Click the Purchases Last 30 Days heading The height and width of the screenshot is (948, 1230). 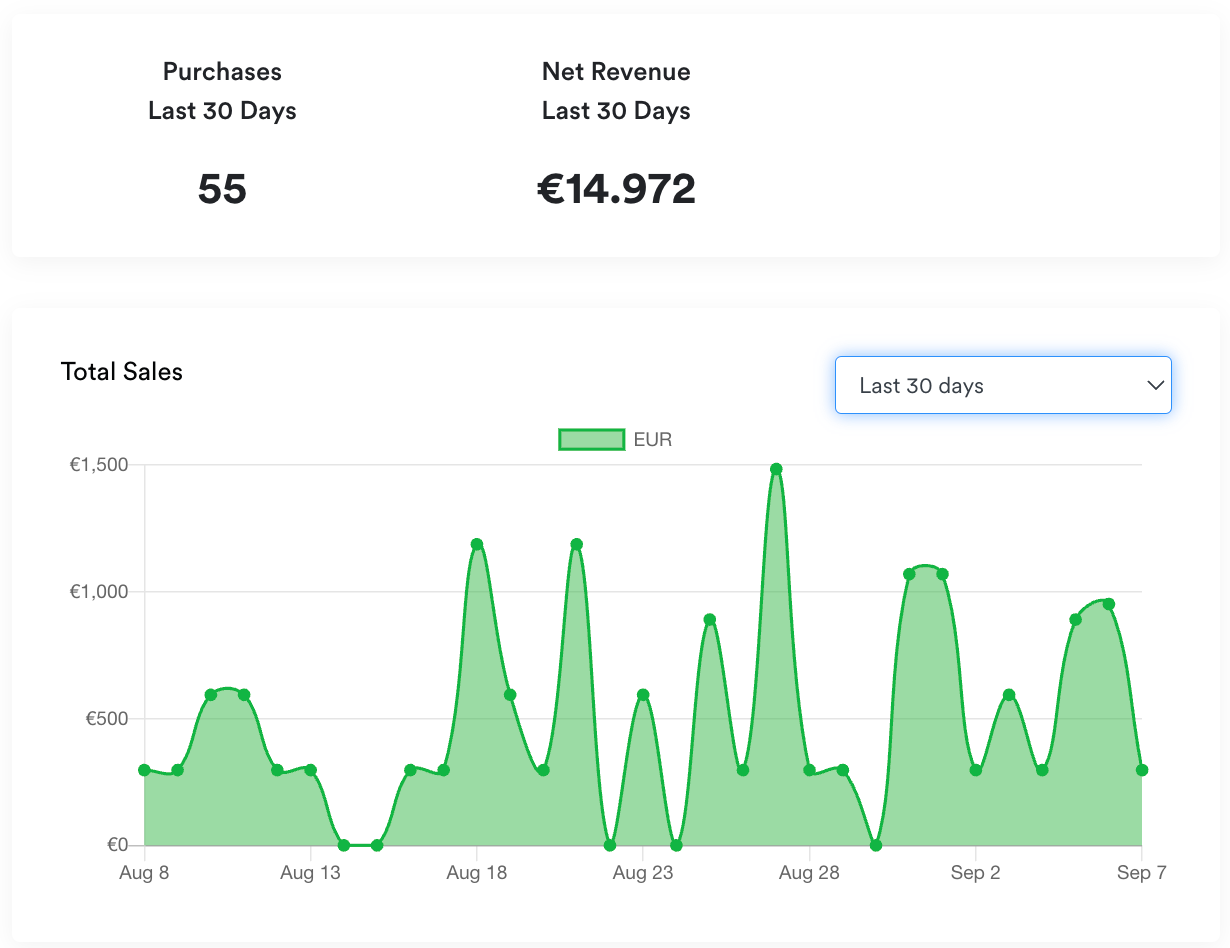click(222, 91)
